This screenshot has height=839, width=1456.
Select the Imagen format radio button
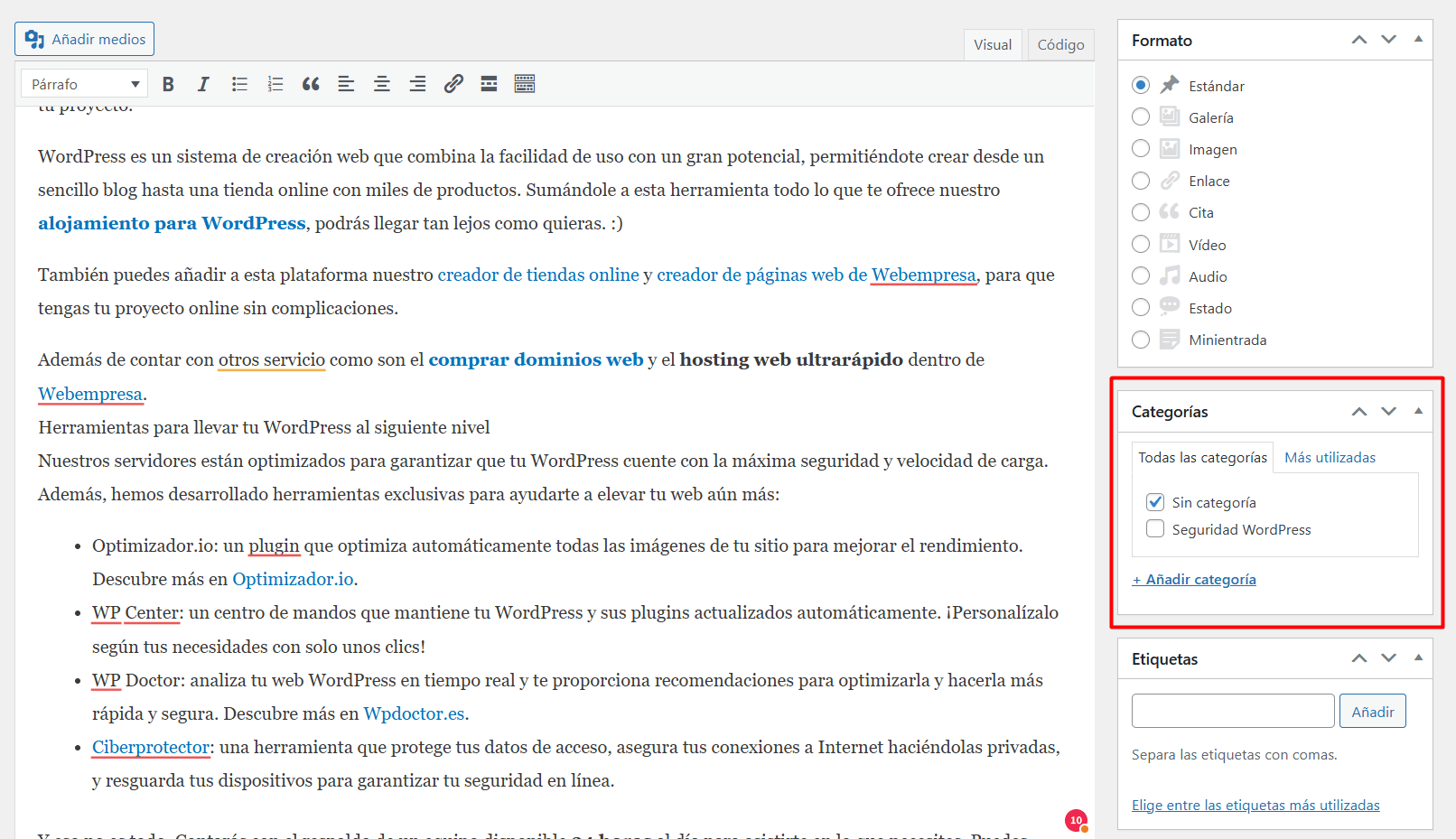click(x=1141, y=148)
